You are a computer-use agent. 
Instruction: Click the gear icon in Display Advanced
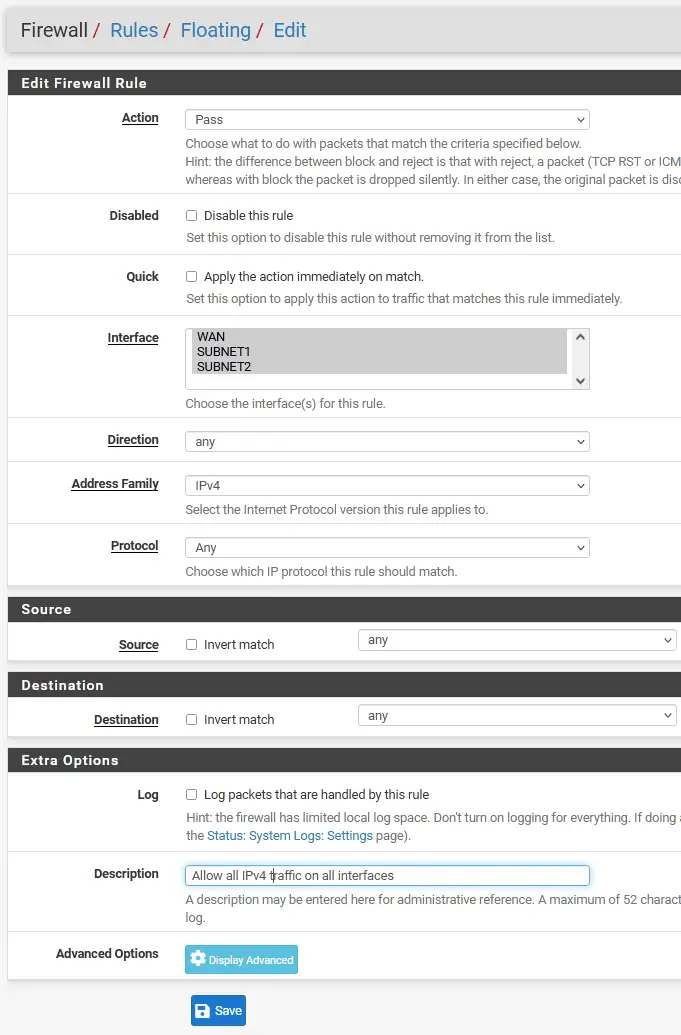tap(197, 960)
